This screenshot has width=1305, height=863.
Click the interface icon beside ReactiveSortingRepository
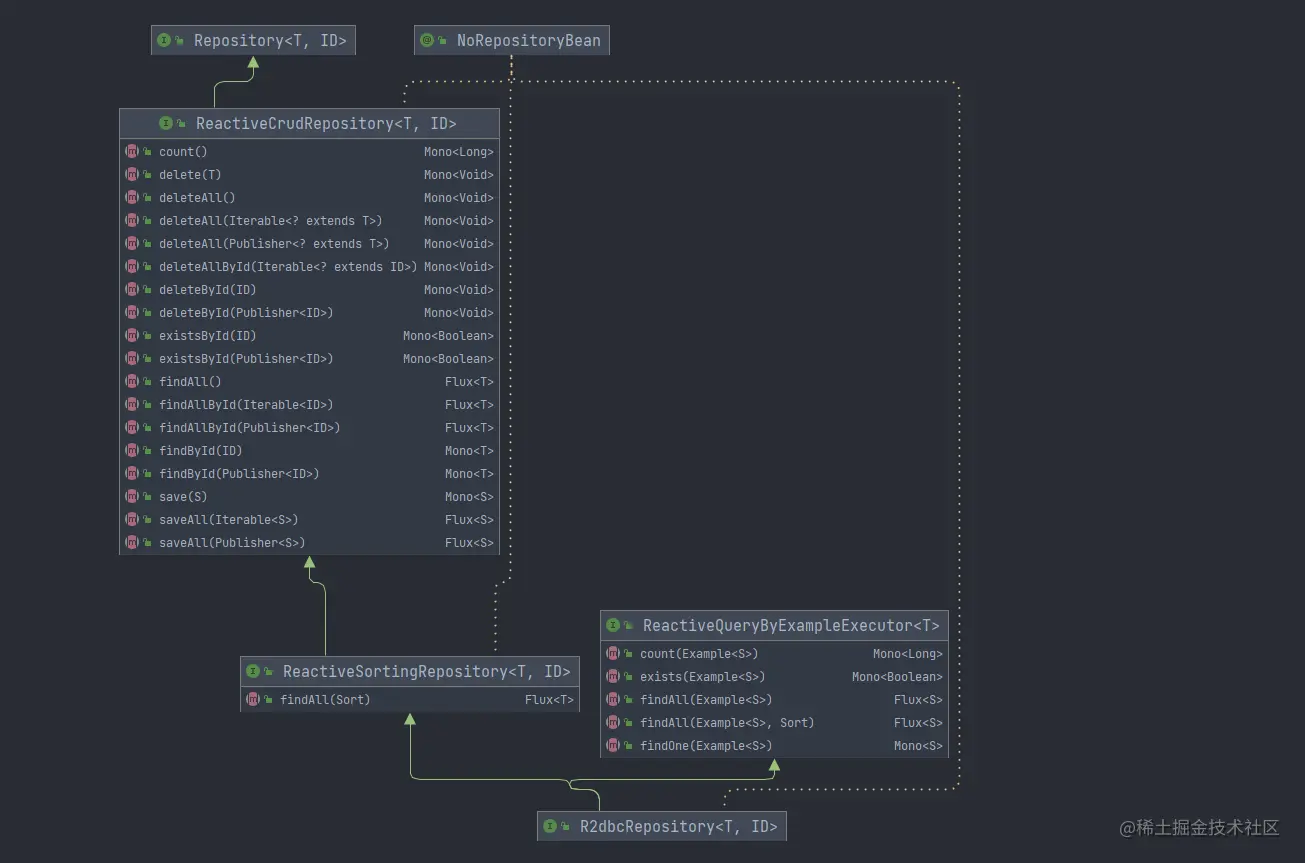tap(253, 671)
